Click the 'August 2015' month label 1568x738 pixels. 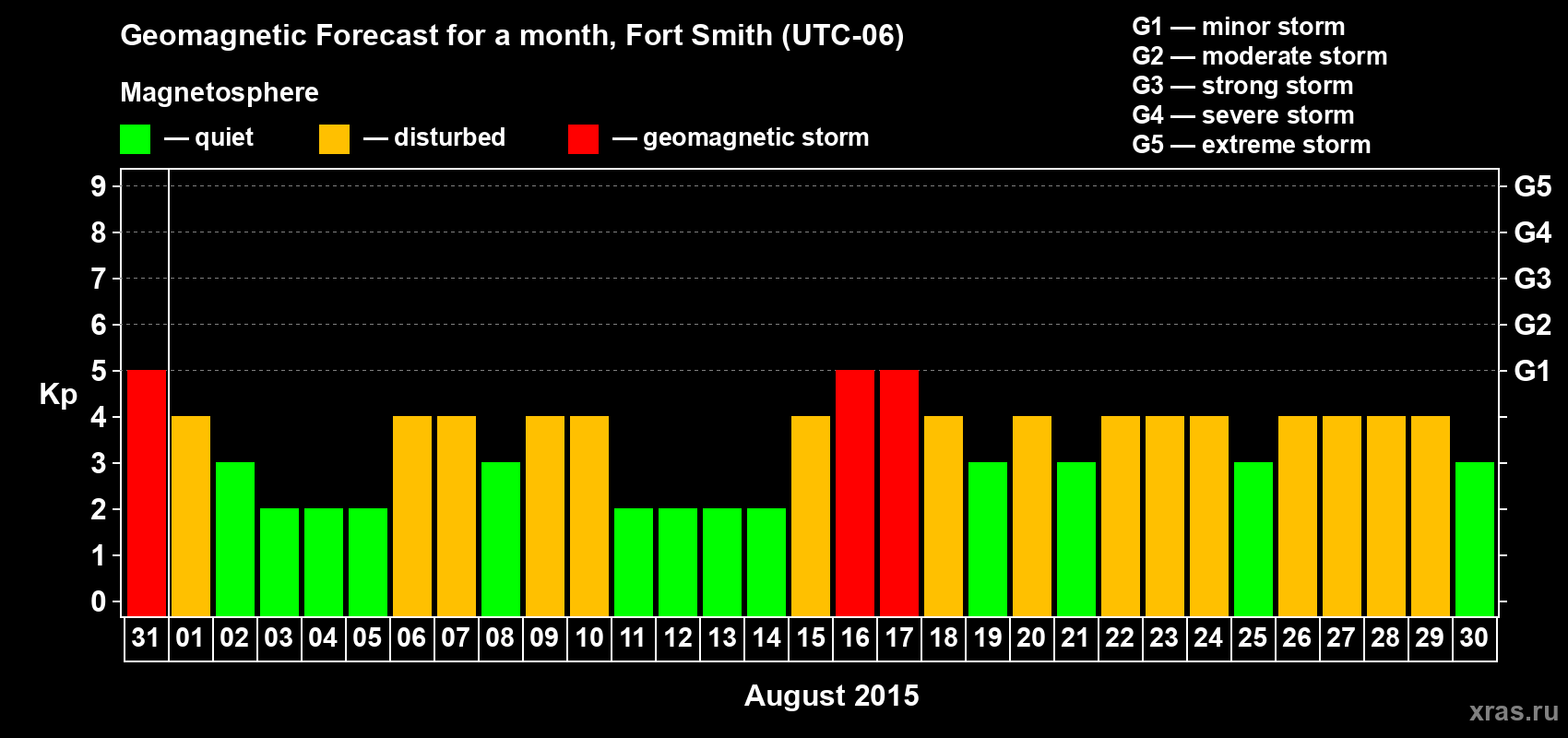coord(832,696)
